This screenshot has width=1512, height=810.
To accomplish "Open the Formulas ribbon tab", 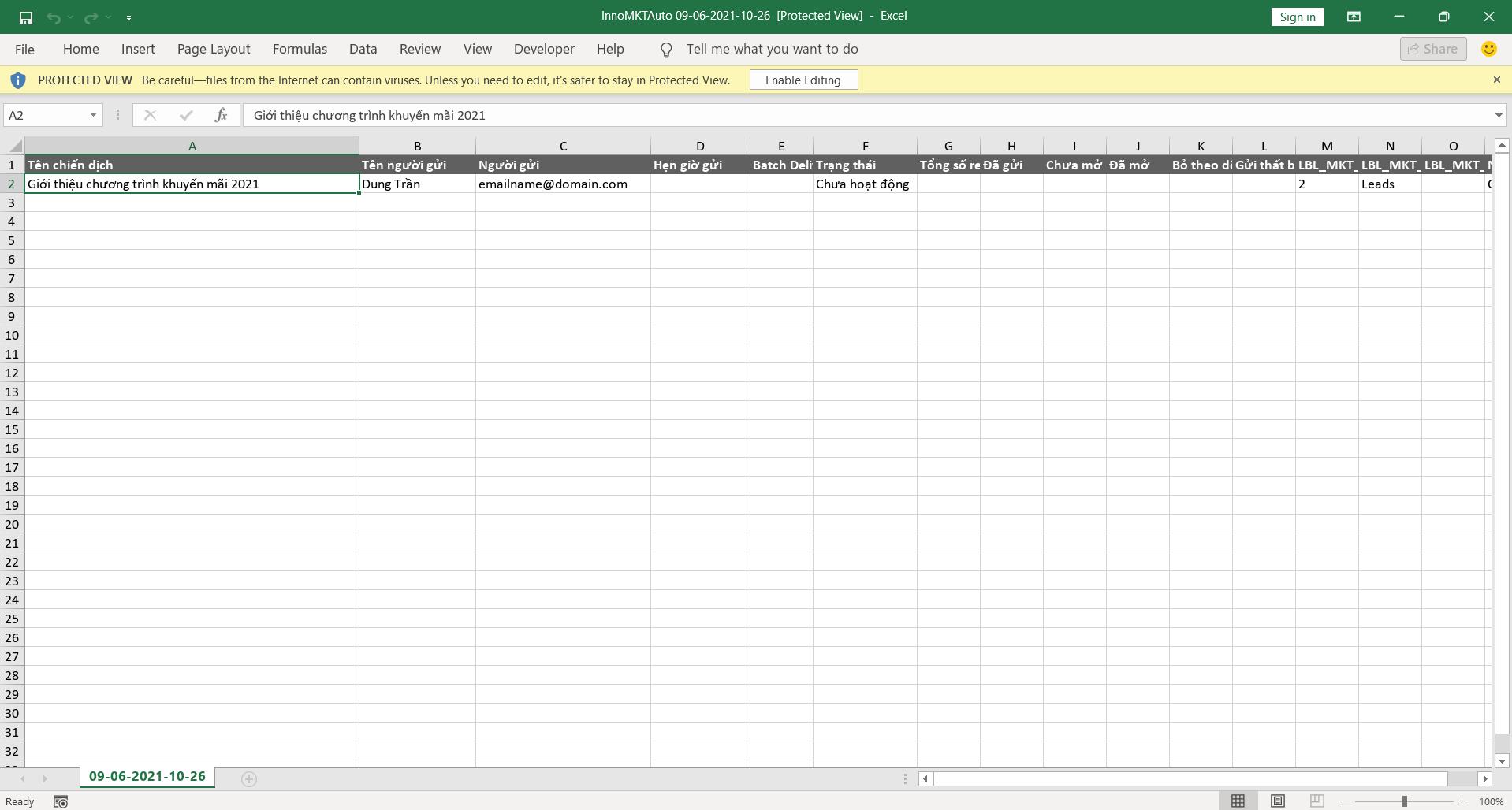I will pos(300,49).
